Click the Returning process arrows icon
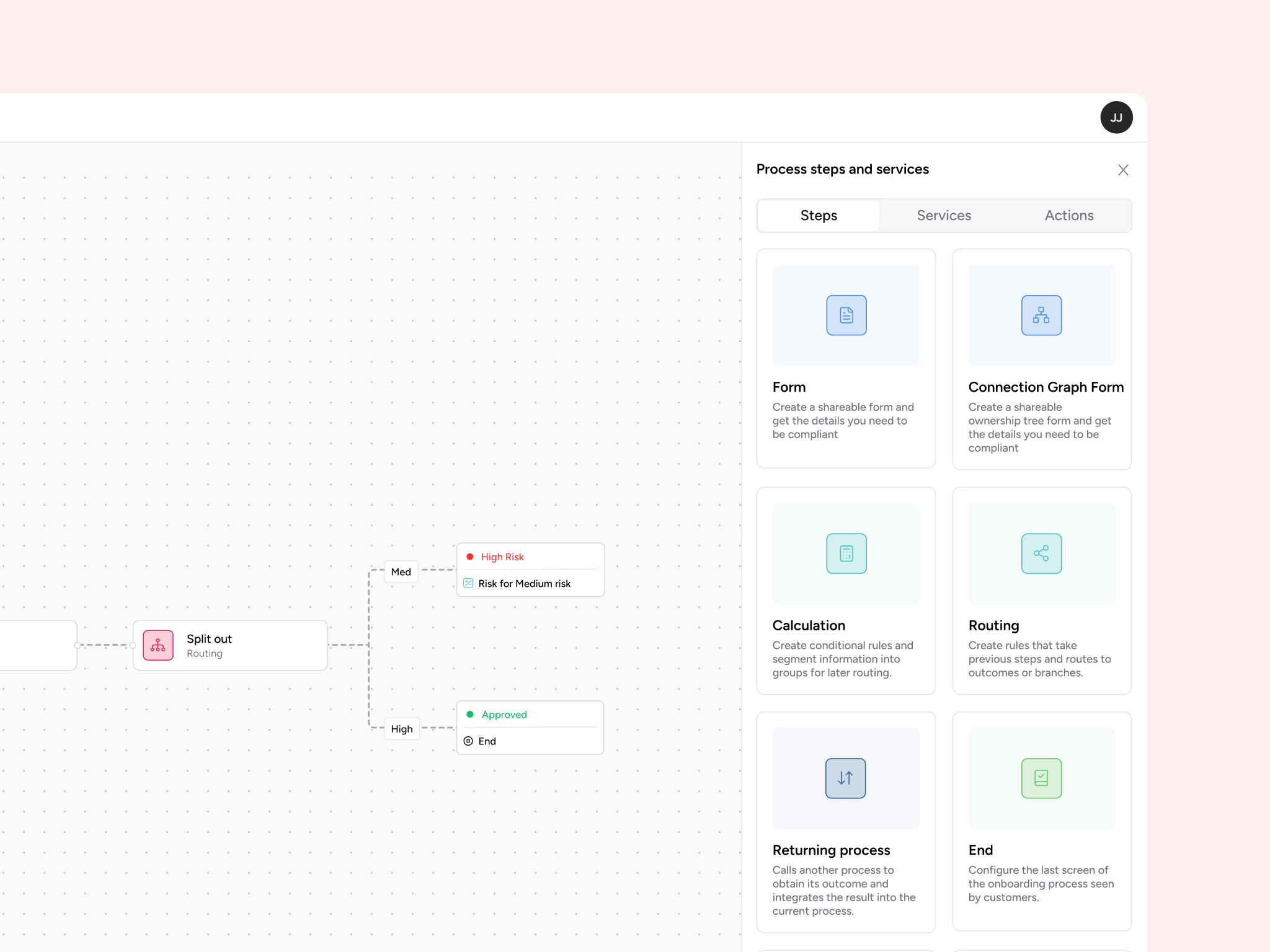1270x952 pixels. click(845, 778)
